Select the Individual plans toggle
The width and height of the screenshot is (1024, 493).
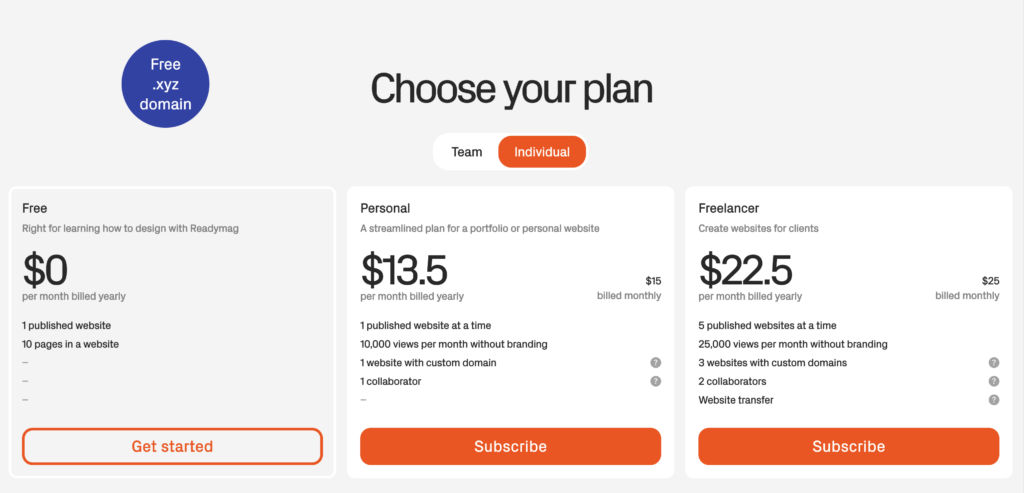point(542,152)
